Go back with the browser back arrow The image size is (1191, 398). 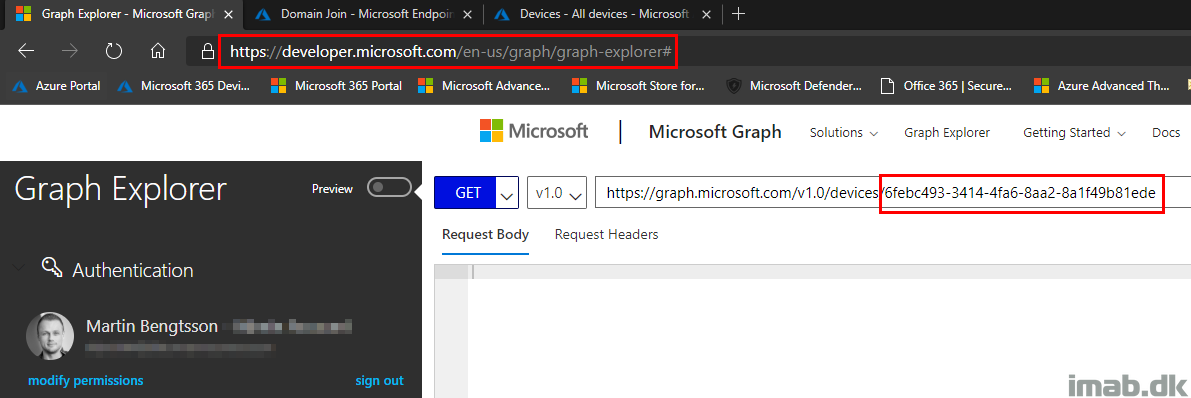click(x=27, y=51)
